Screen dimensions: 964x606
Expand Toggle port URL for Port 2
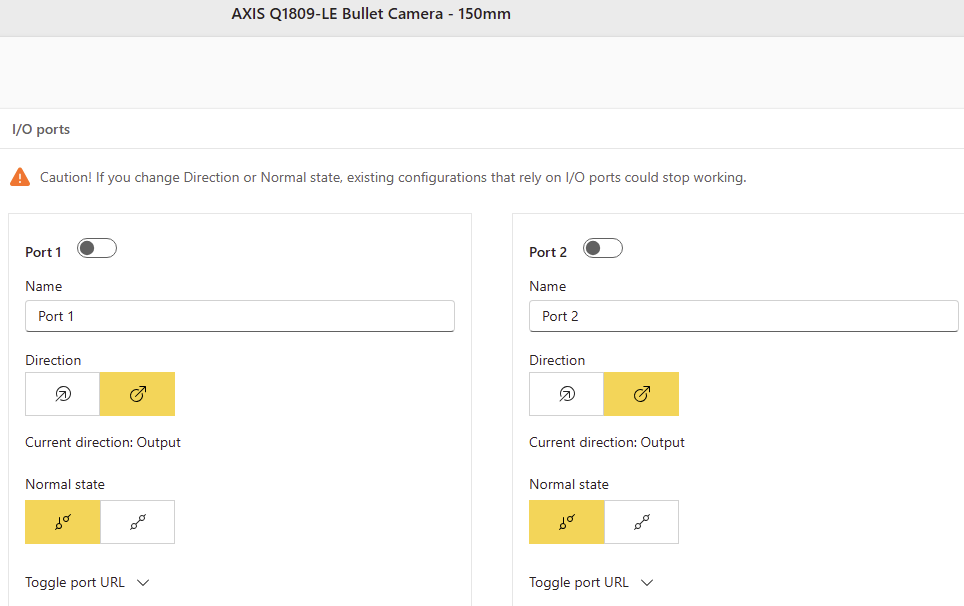pyautogui.click(x=591, y=583)
